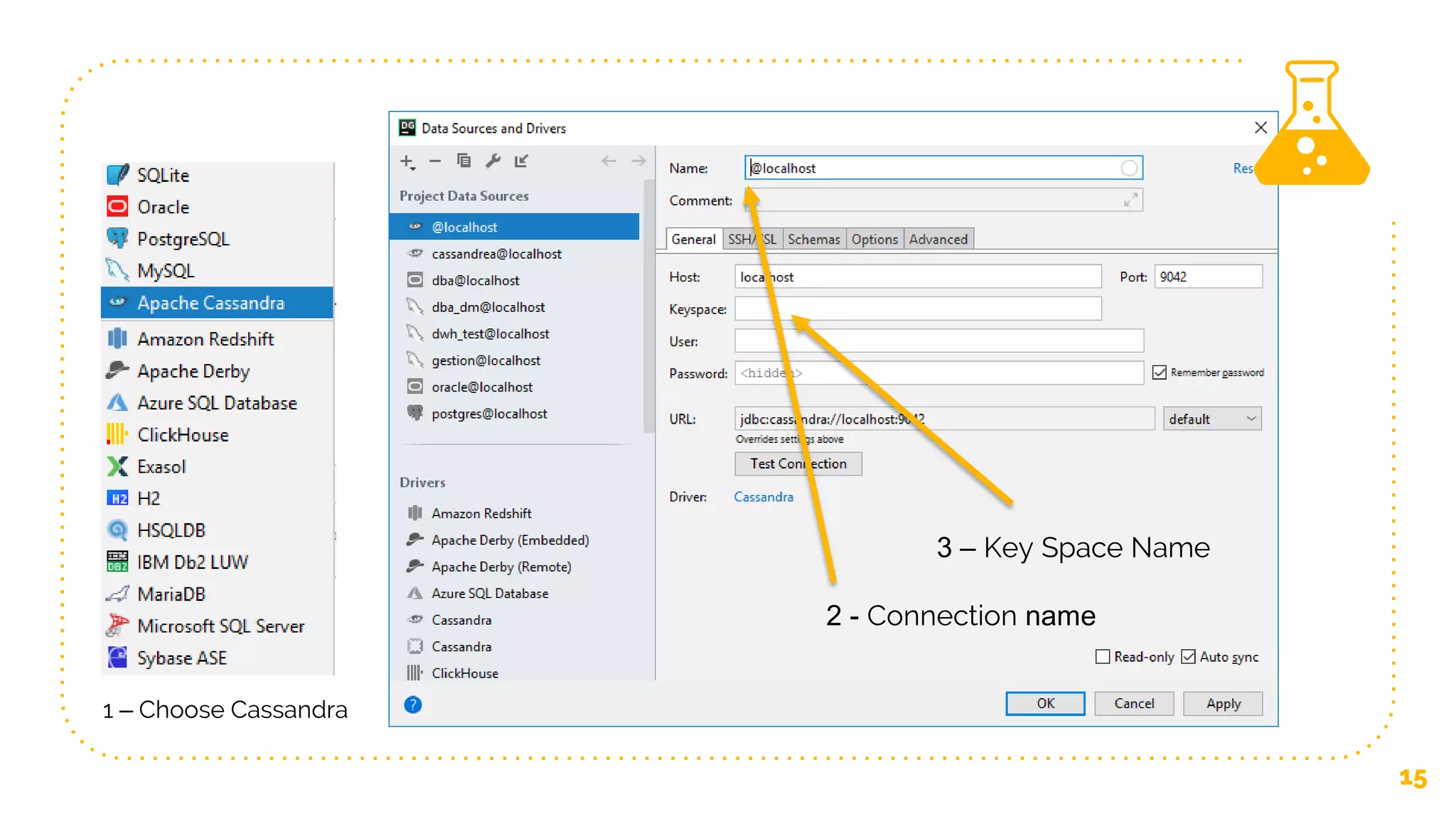Choose Apache Cassandra from the database list
This screenshot has height=819, width=1456.
(218, 303)
